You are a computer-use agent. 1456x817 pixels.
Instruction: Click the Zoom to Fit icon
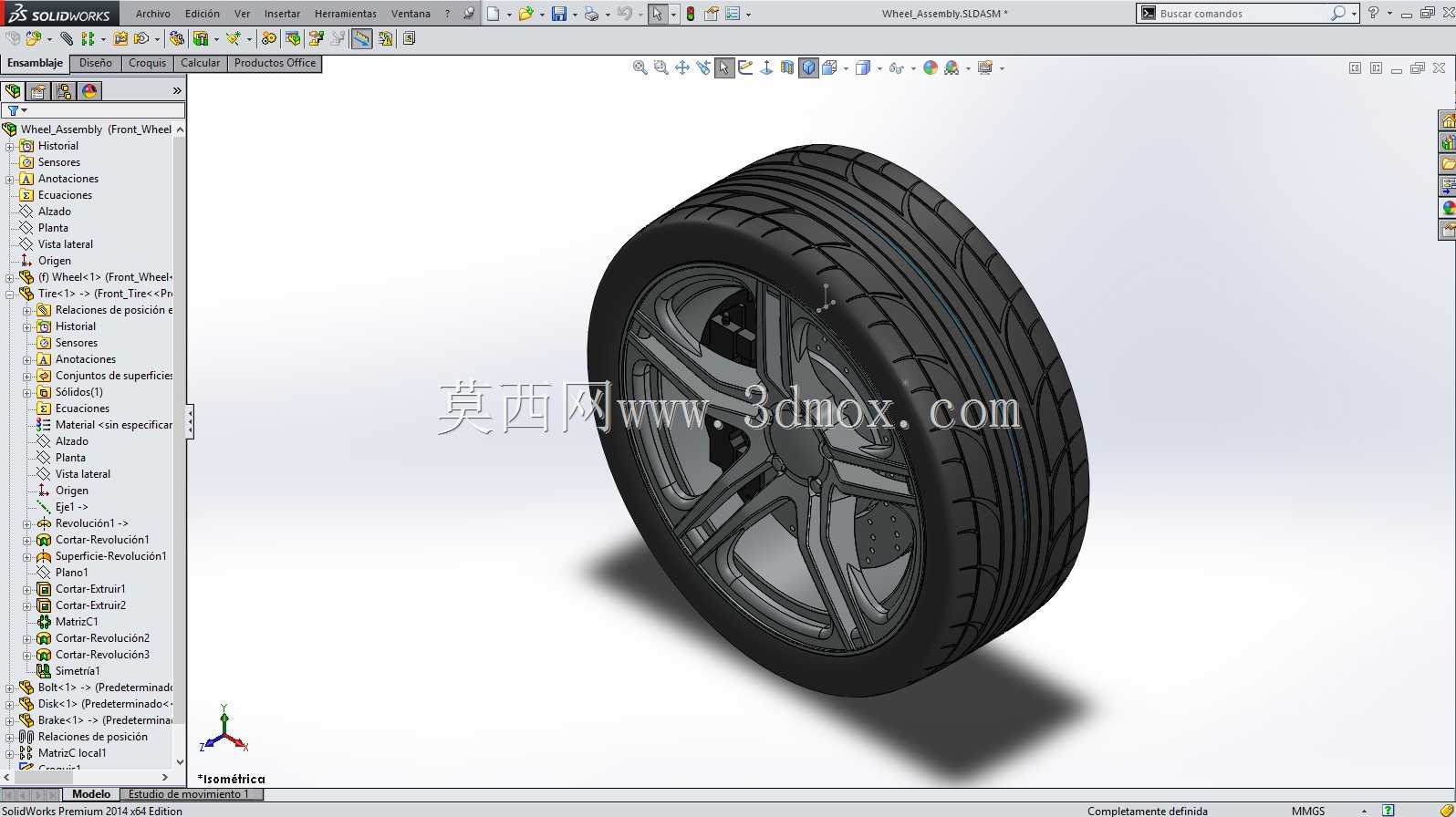coord(640,67)
